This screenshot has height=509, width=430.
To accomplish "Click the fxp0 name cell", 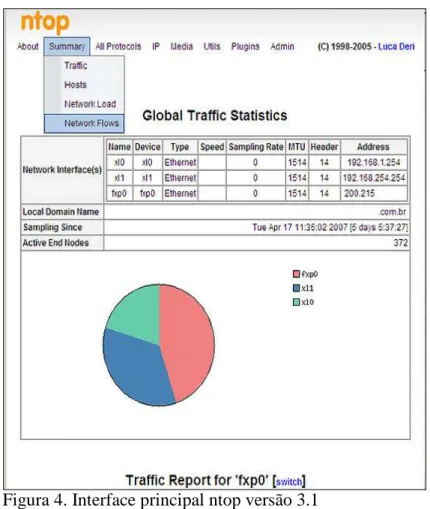I will (119, 193).
